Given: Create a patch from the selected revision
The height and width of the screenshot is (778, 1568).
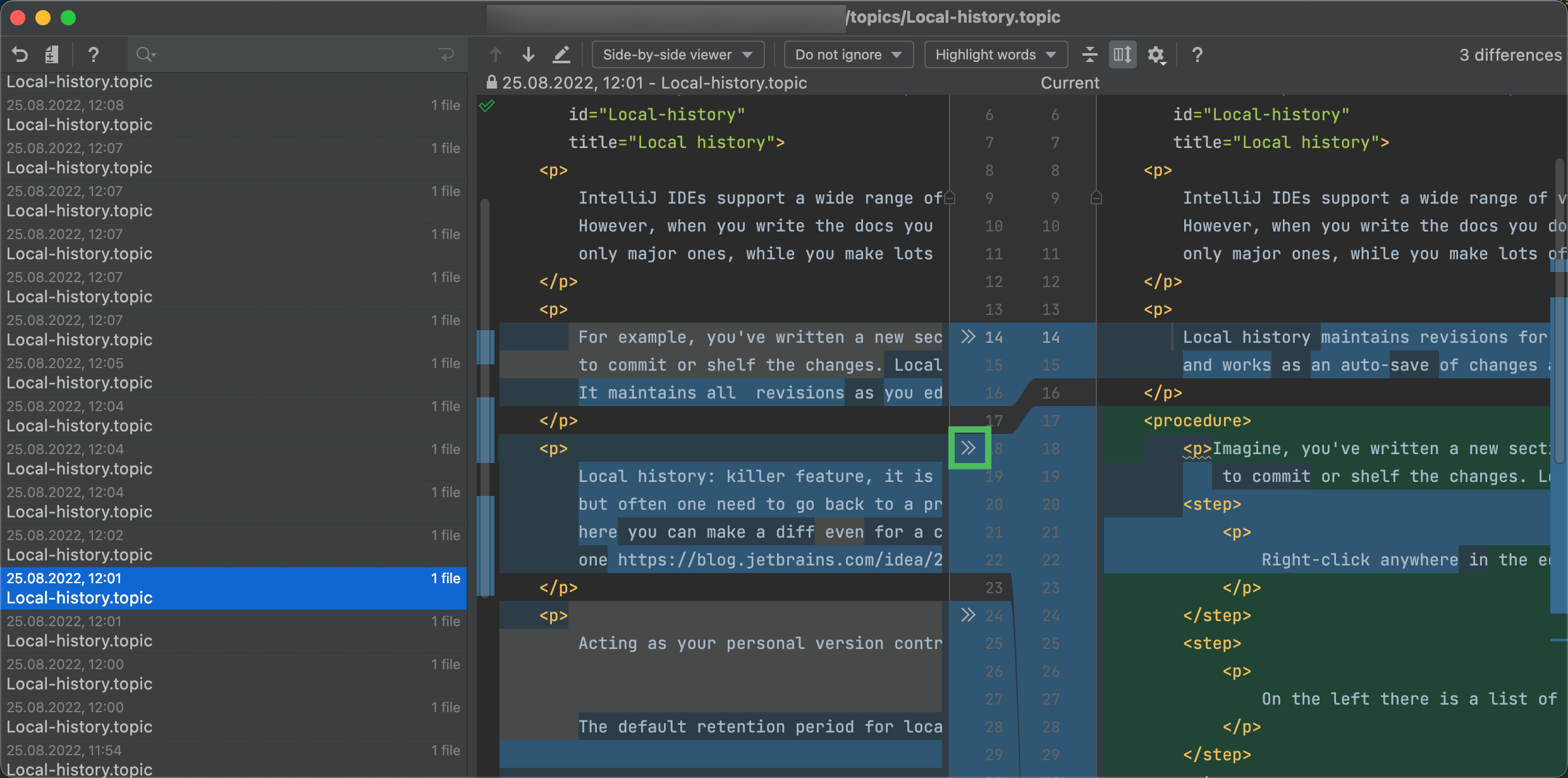Looking at the screenshot, I should 52,54.
